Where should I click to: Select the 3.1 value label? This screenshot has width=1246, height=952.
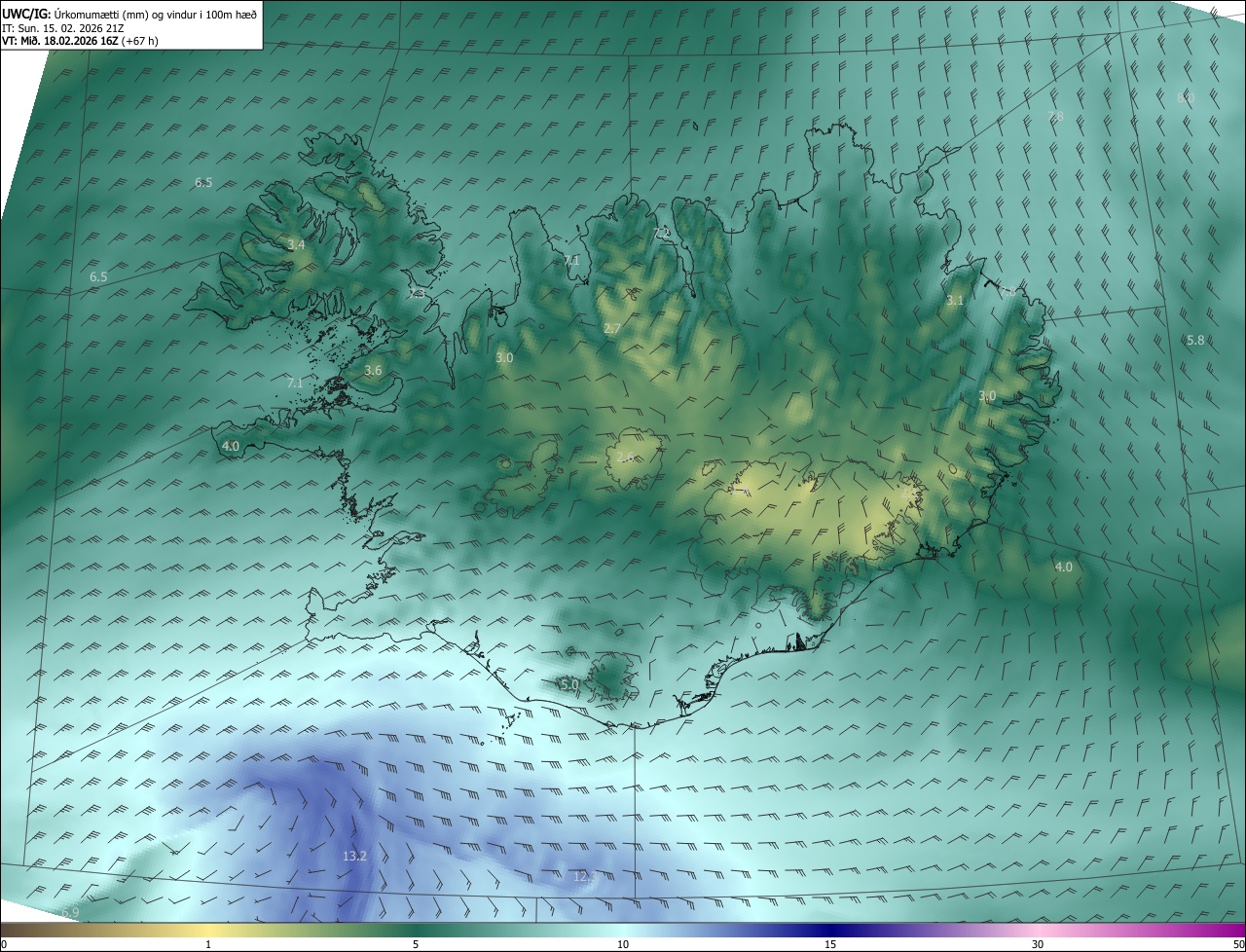pyautogui.click(x=954, y=301)
